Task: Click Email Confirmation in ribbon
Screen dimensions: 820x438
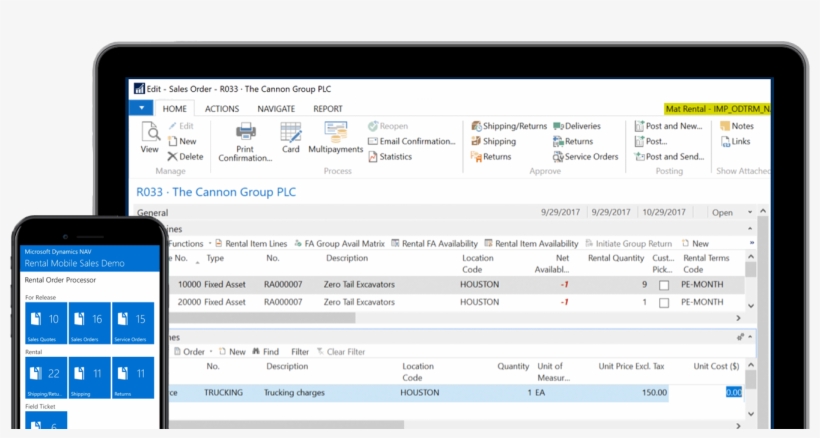Action: [412, 141]
